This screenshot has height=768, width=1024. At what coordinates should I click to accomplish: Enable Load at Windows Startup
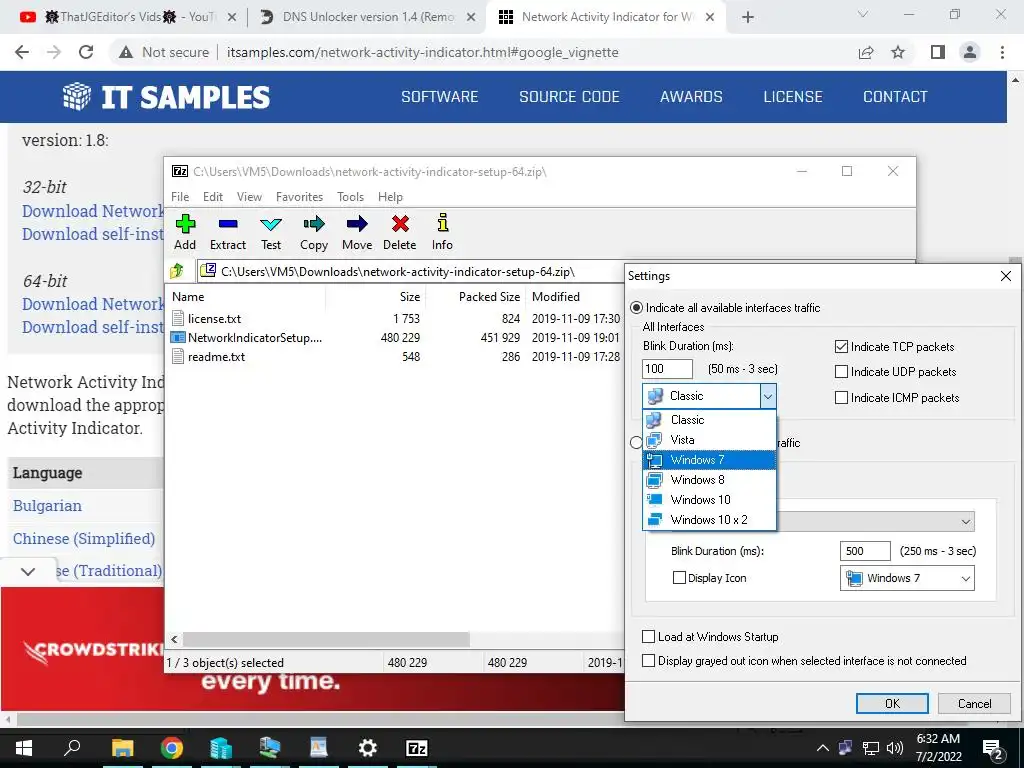click(x=648, y=637)
